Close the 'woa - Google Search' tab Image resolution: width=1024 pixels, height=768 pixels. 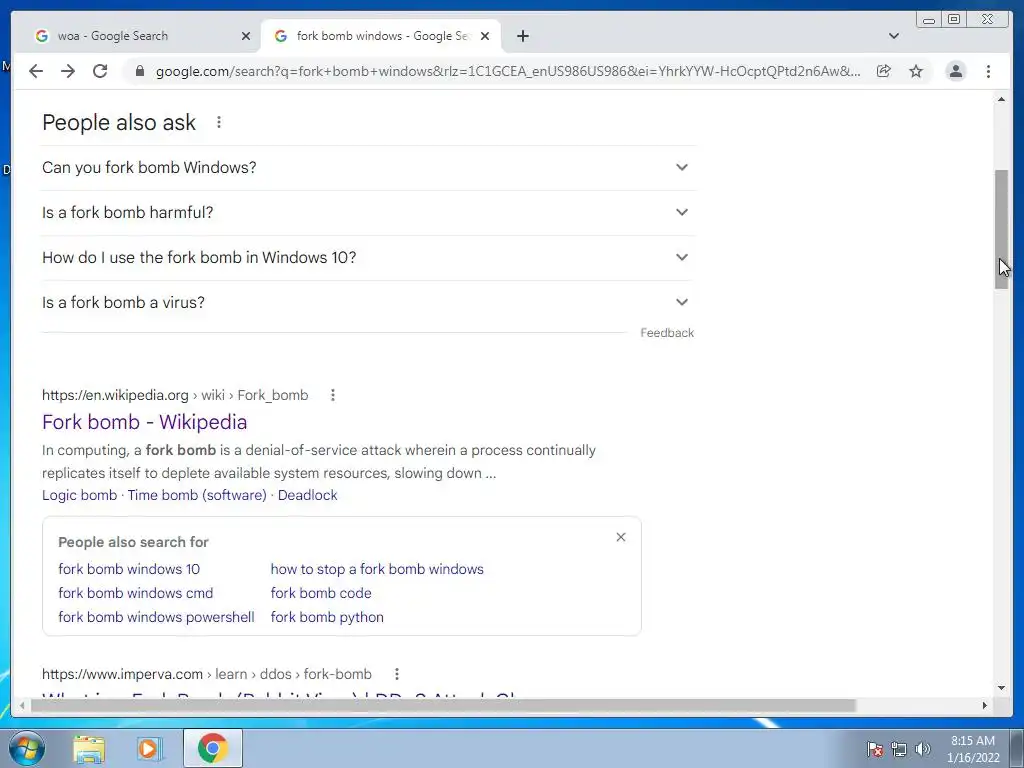tap(246, 36)
